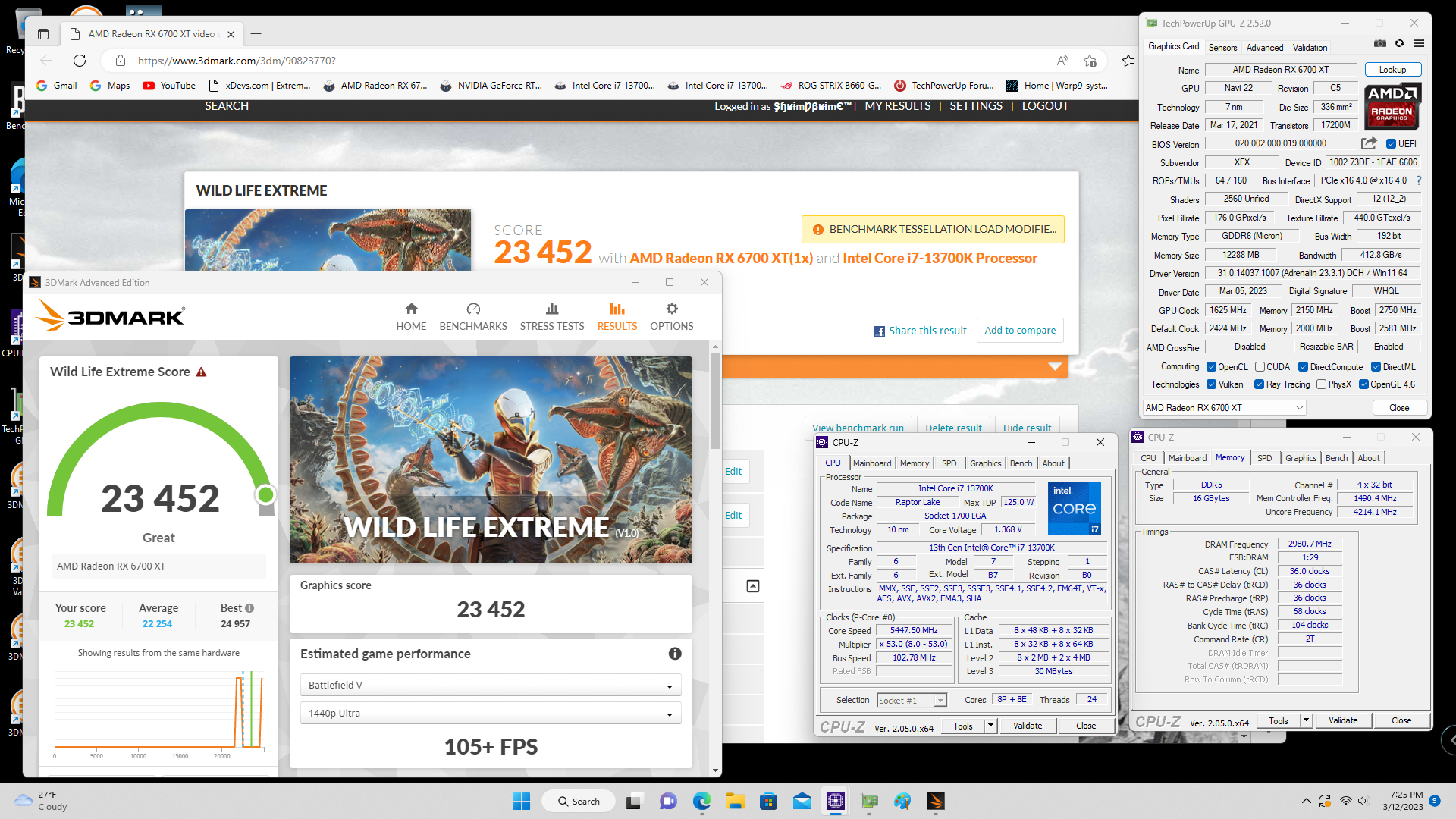The width and height of the screenshot is (1456, 819).
Task: Click the Wild Life Extreme Score warning triangle
Action: tap(202, 372)
